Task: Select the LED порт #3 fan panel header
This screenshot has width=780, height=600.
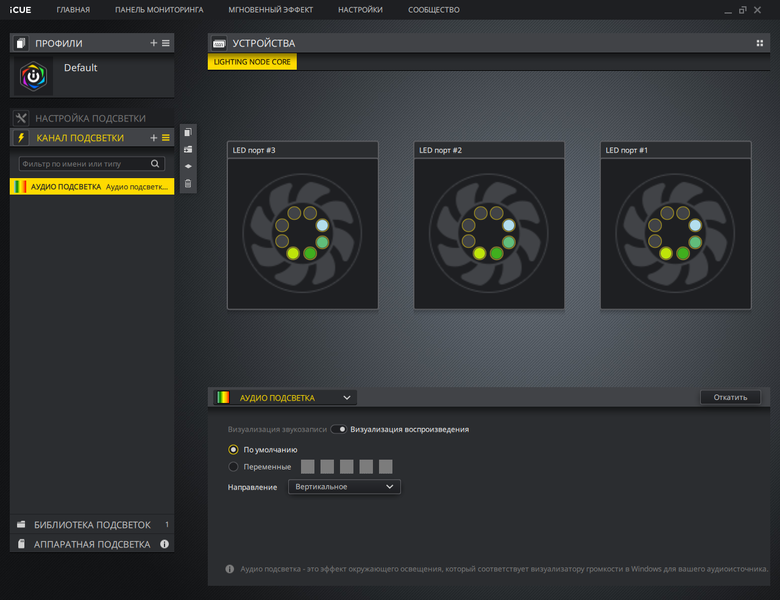Action: point(302,150)
